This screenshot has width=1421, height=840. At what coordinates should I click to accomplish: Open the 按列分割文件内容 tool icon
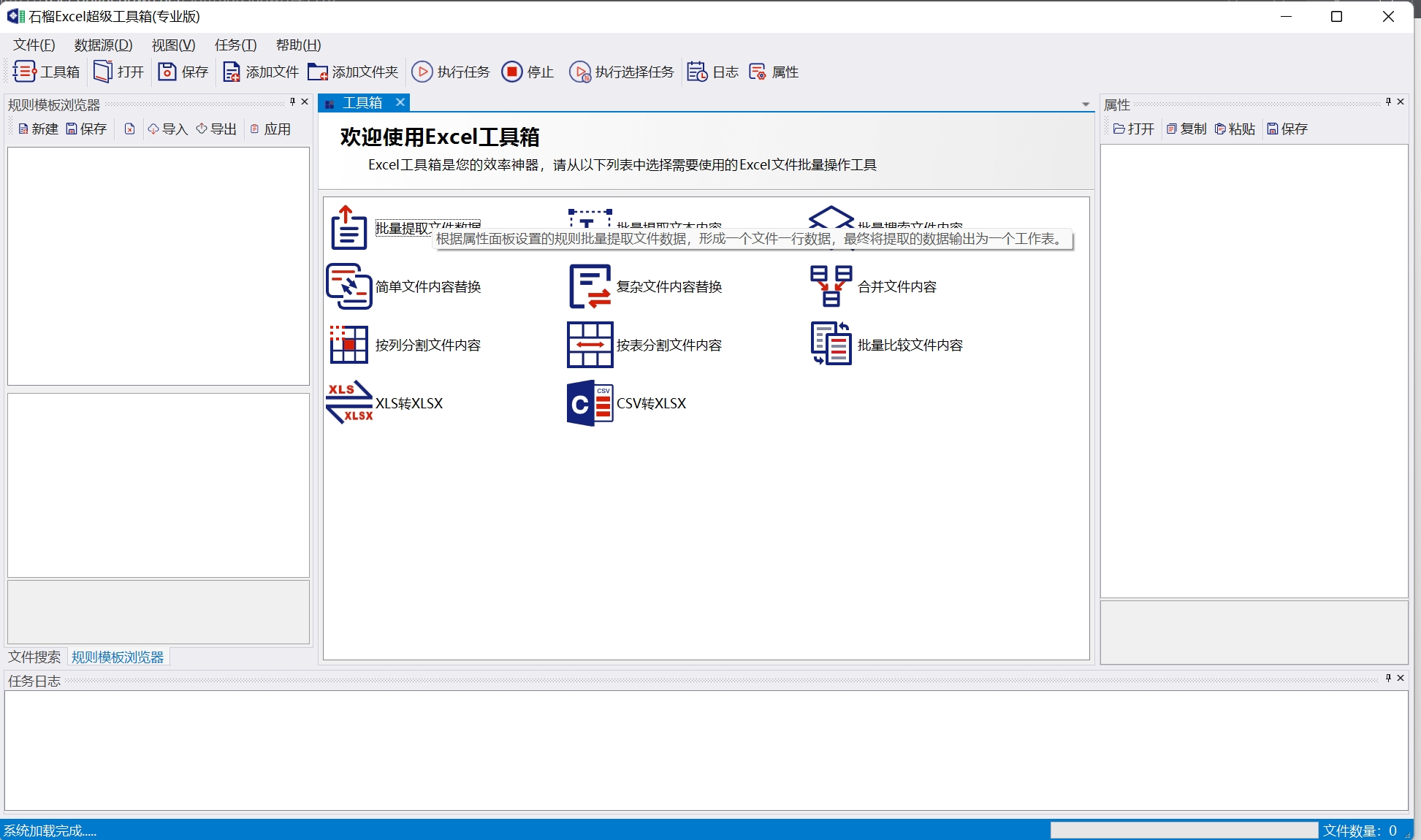coord(348,345)
